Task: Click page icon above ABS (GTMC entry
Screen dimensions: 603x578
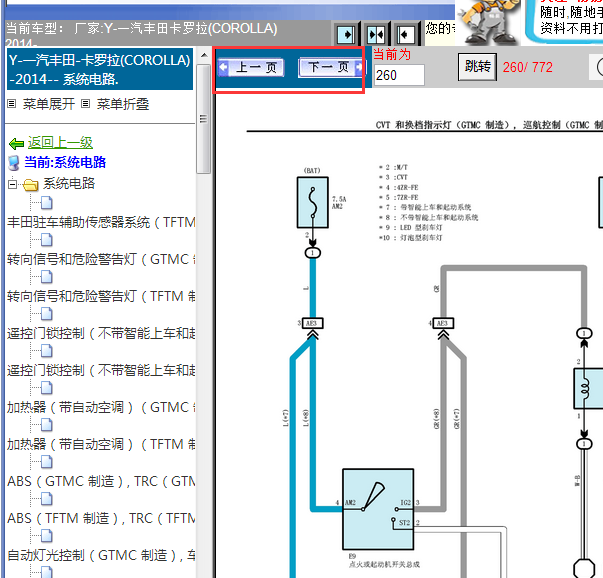Action: coord(47,462)
